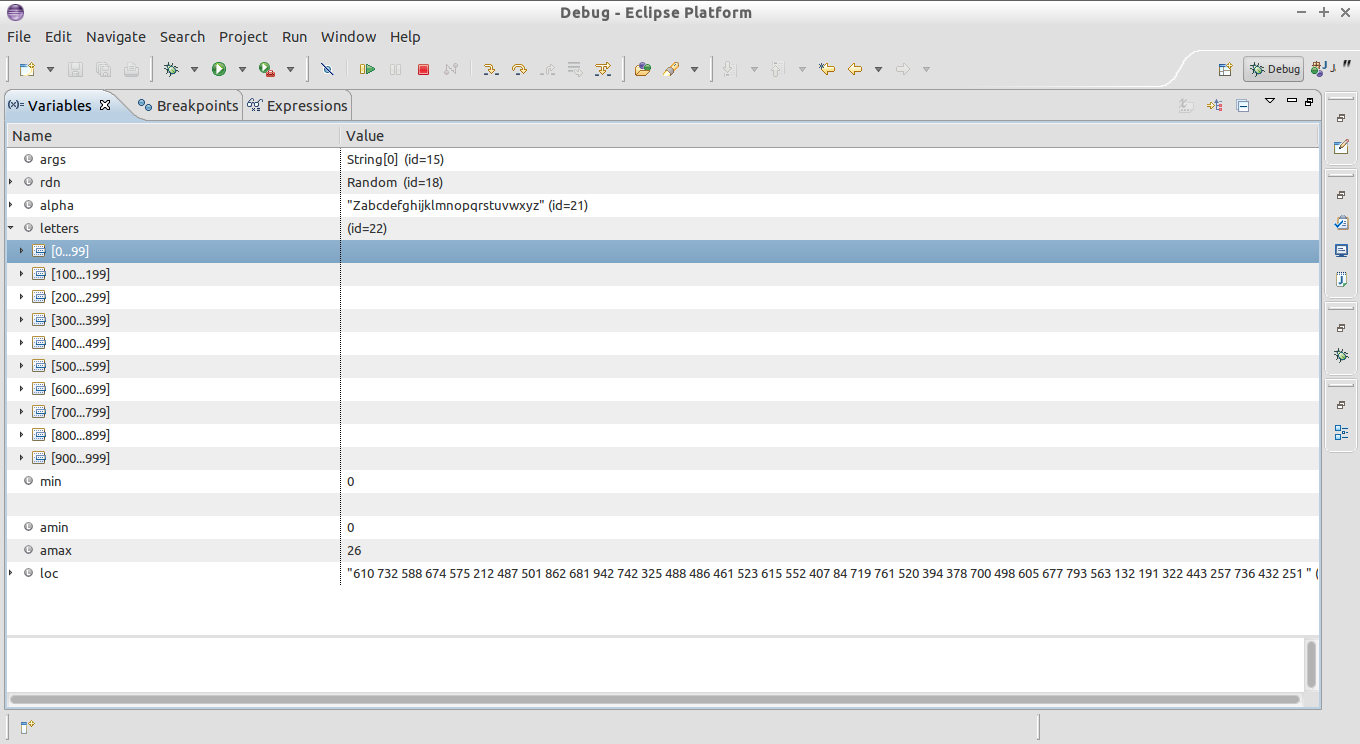Click the Open Perspective icon
Viewport: 1360px width, 744px height.
1225,68
